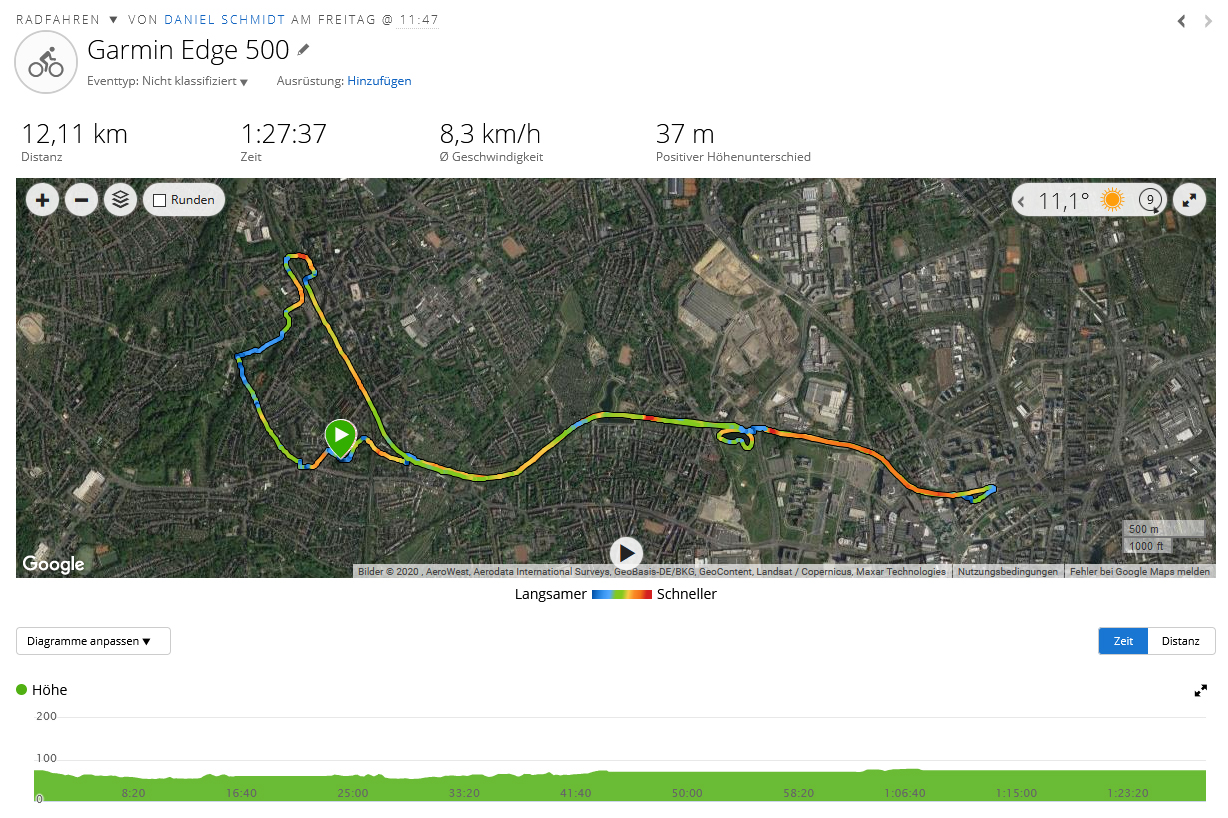Click the cycling activity type icon
This screenshot has height=818, width=1228.
46,62
